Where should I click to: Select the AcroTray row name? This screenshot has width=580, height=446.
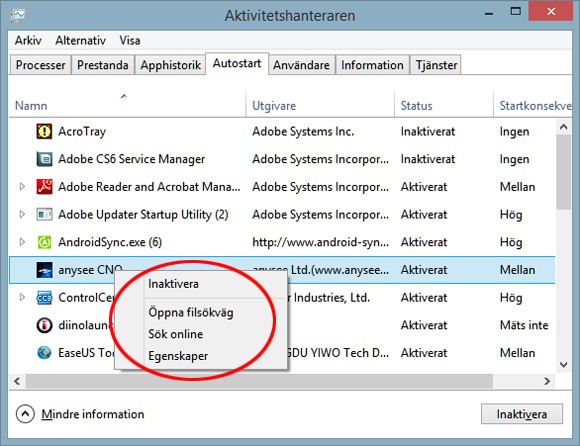tap(82, 132)
